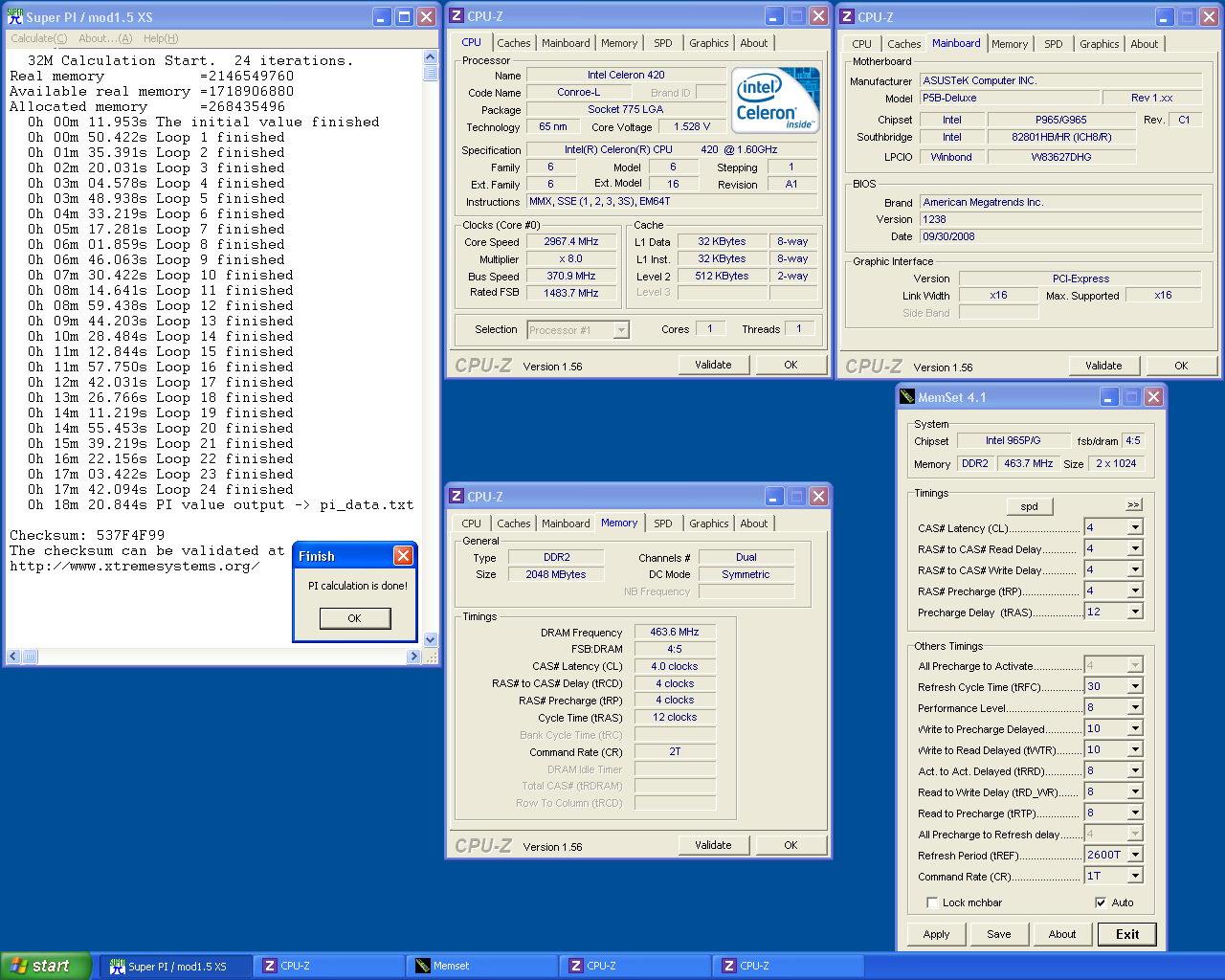
Task: Click CPU-Z Mainboard window title icon
Action: click(x=847, y=17)
